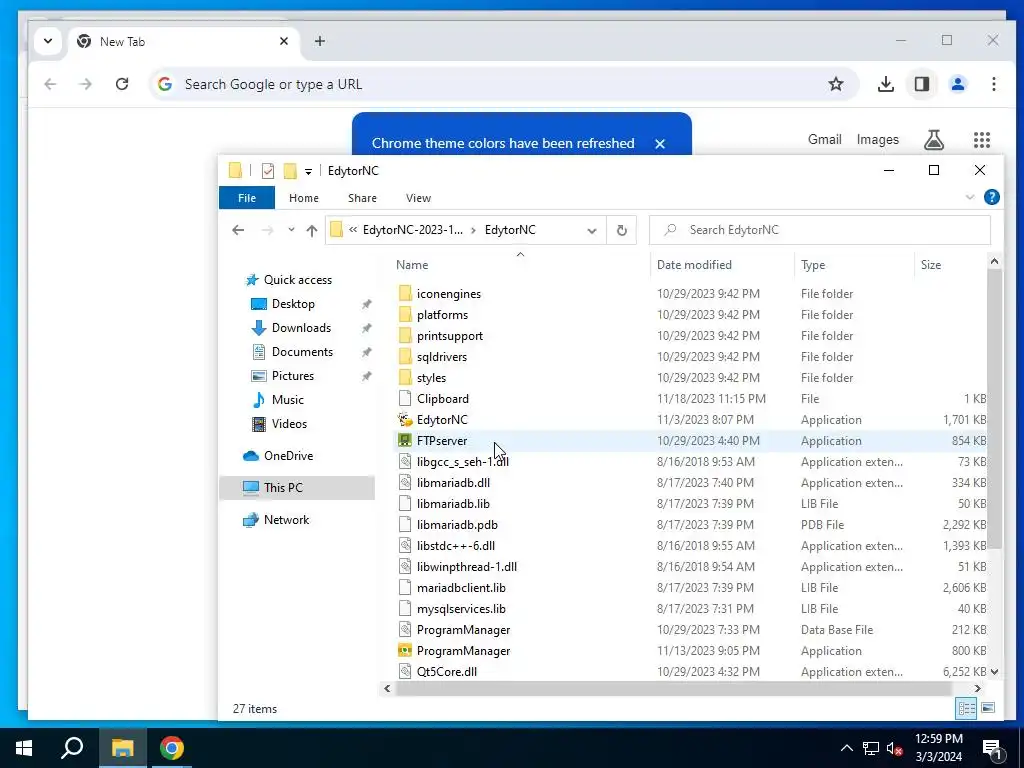The width and height of the screenshot is (1024, 768).
Task: Open Gmail link
Action: pyautogui.click(x=824, y=140)
